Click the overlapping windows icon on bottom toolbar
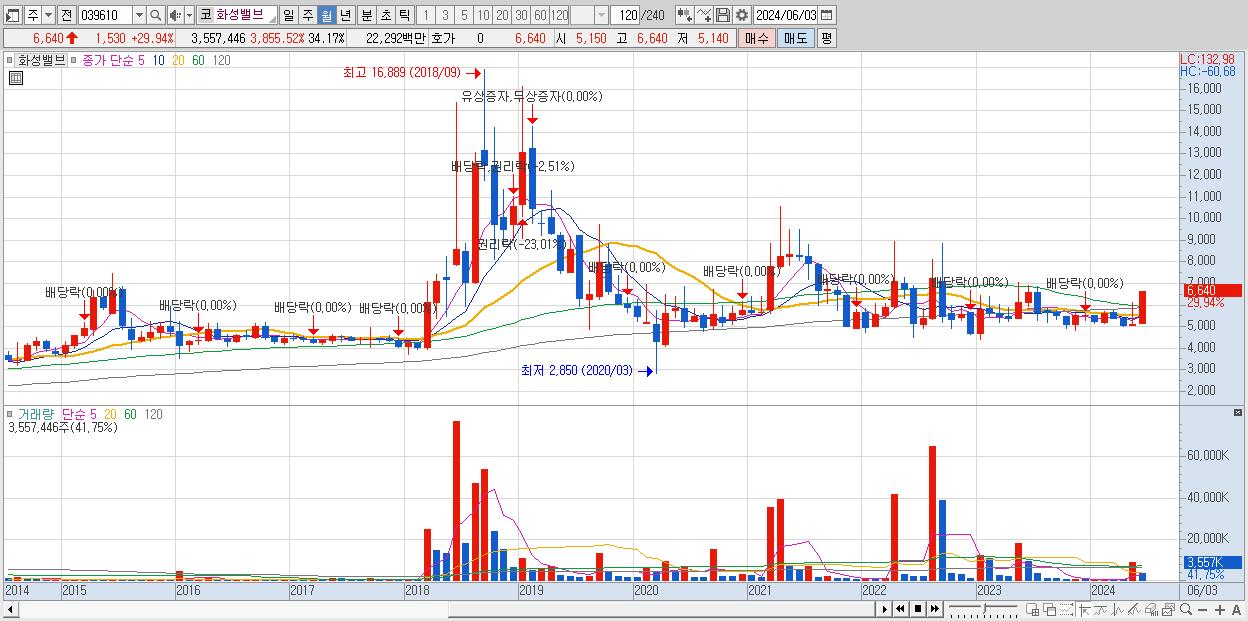The image size is (1248, 621). click(x=1050, y=609)
